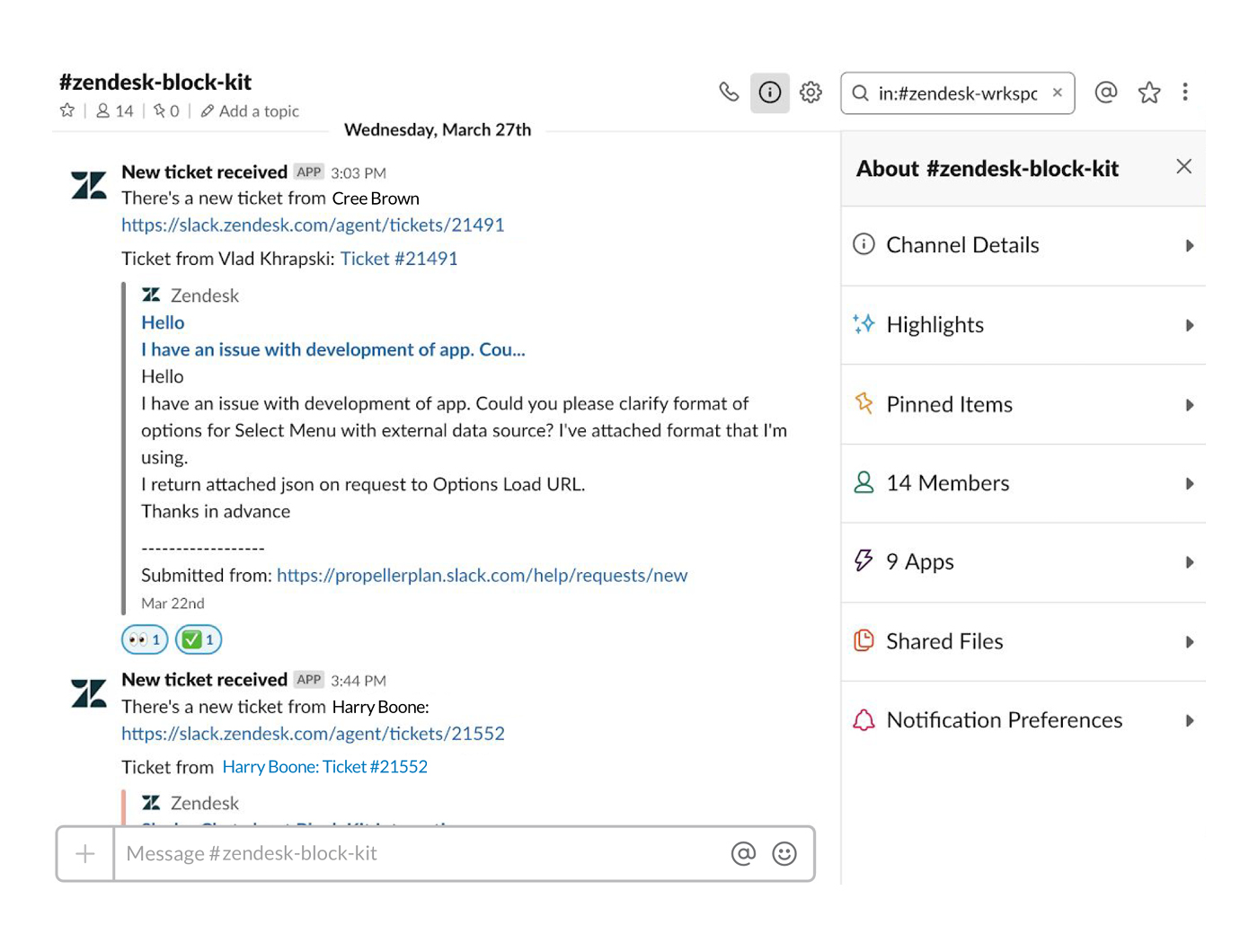This screenshot has width=1258, height=952.
Task: Open the propellerplan help requests link
Action: (482, 575)
